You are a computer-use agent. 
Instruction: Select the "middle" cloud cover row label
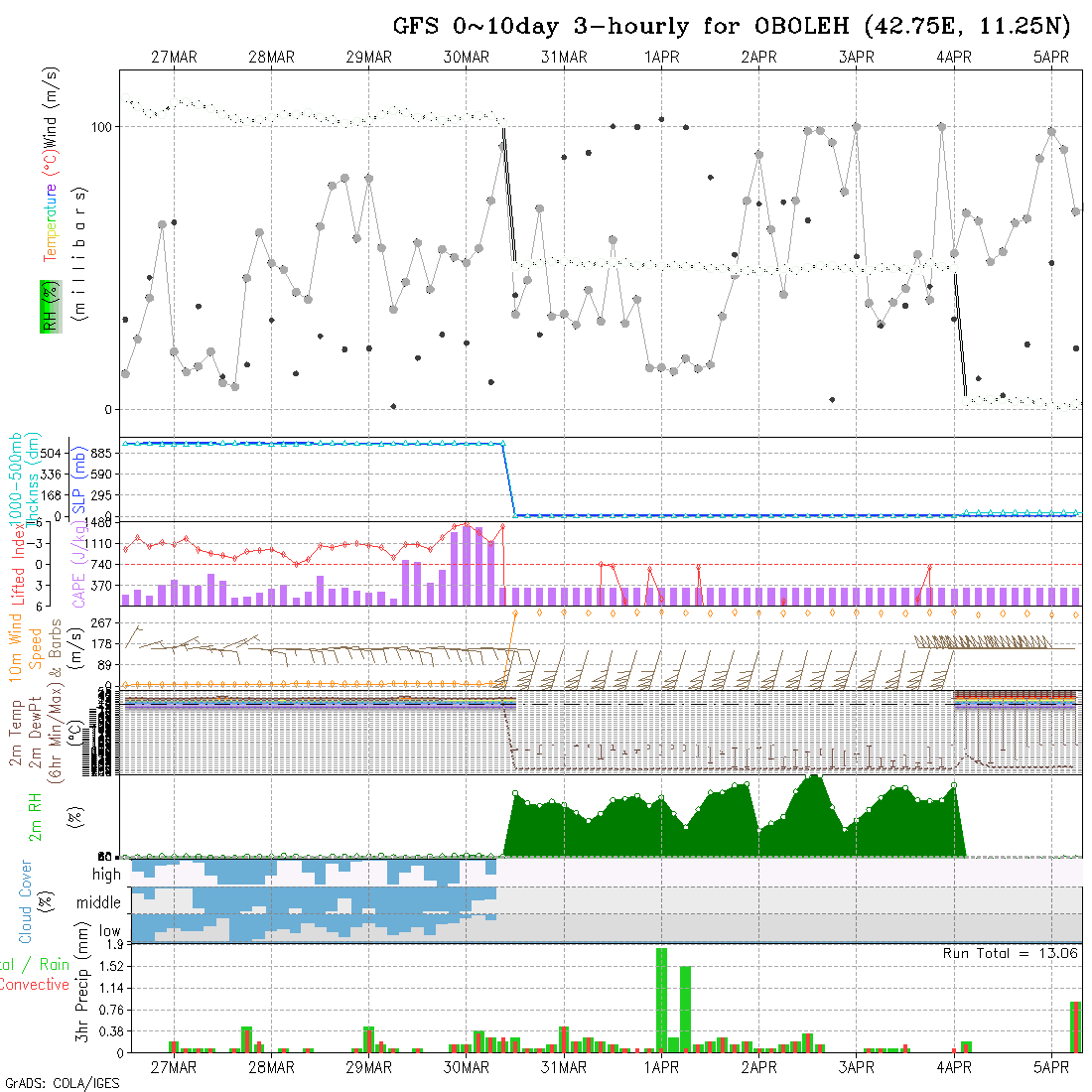click(x=99, y=903)
